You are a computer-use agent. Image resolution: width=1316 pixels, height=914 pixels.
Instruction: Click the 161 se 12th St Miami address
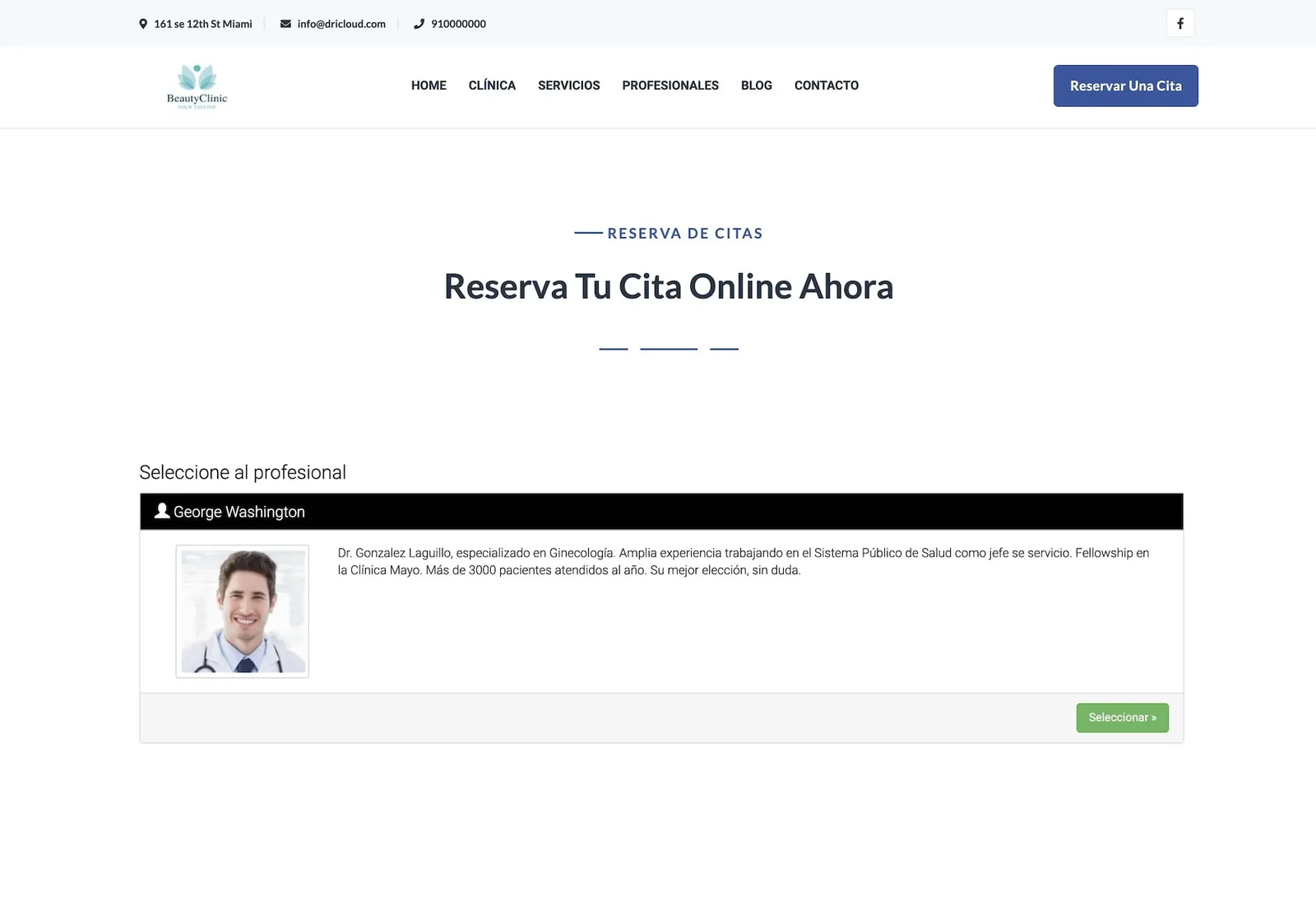coord(203,24)
